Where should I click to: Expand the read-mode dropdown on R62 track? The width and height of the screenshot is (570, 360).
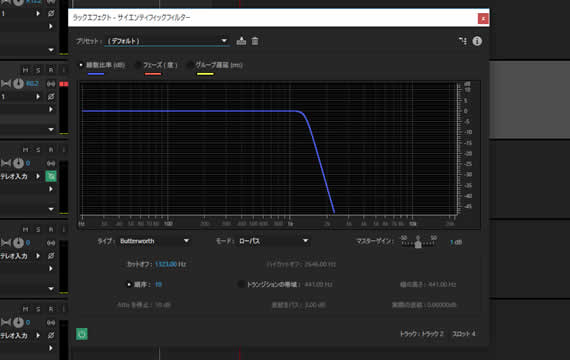[x=51, y=129]
